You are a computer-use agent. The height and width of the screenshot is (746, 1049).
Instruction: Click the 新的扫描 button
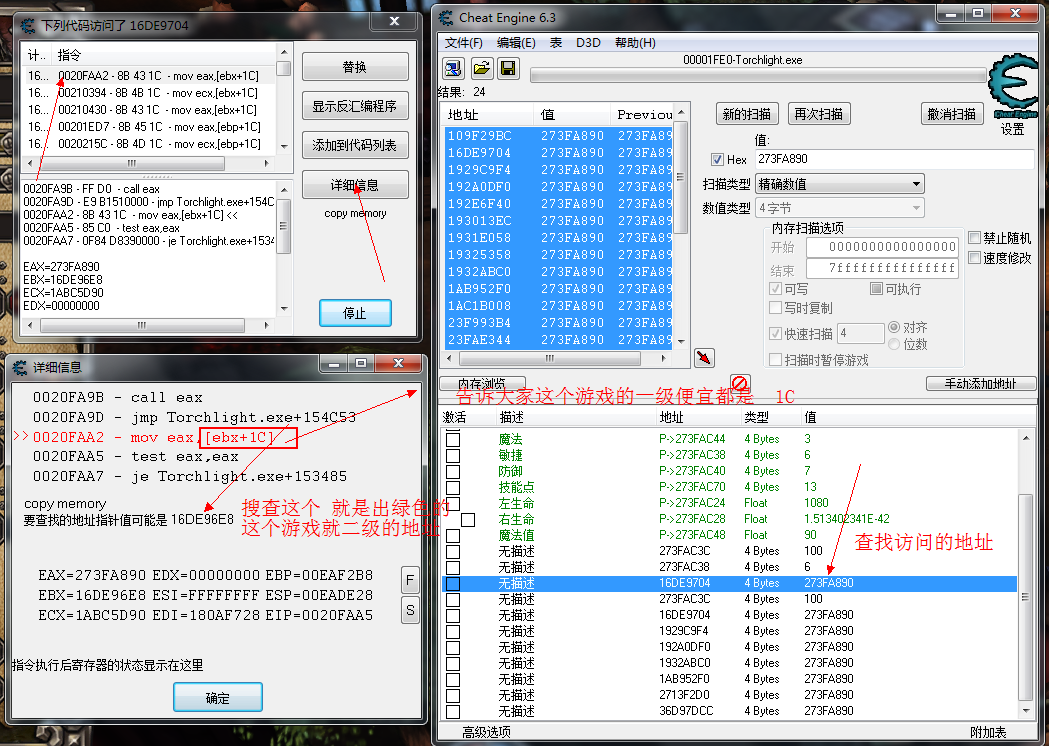[747, 114]
